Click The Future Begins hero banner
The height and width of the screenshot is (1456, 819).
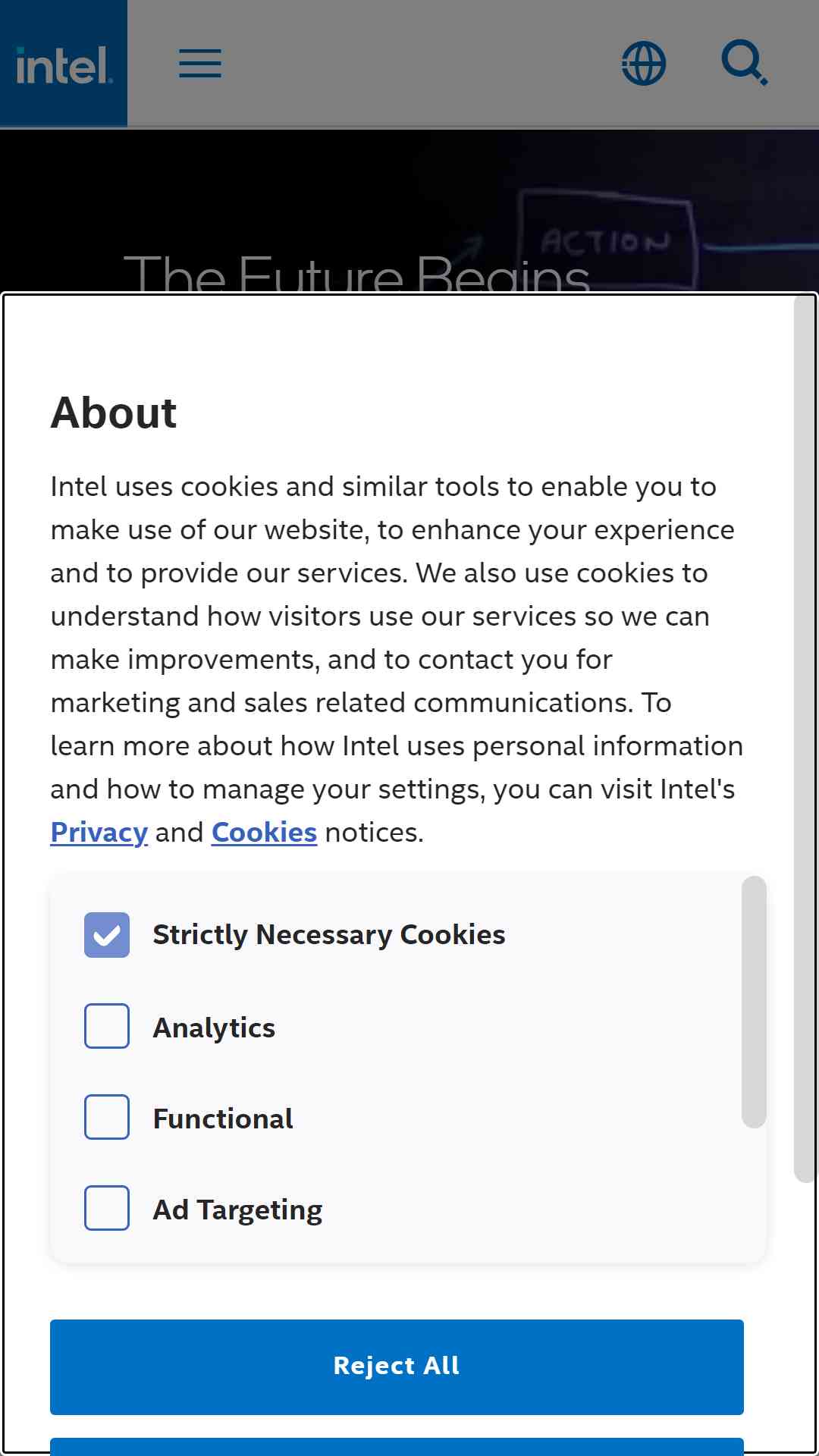click(x=409, y=211)
